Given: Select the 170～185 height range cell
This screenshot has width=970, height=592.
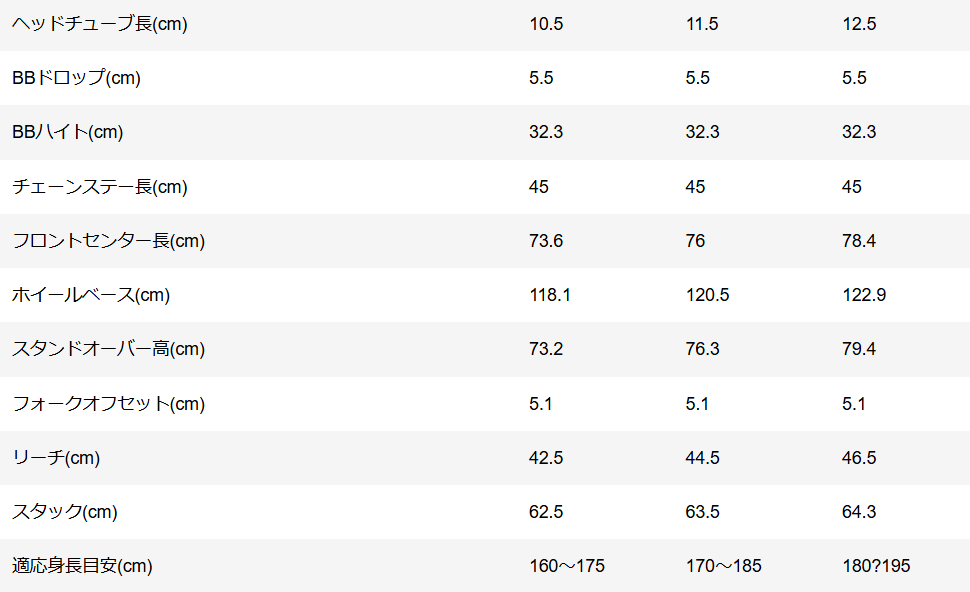Looking at the screenshot, I should coord(724,566).
